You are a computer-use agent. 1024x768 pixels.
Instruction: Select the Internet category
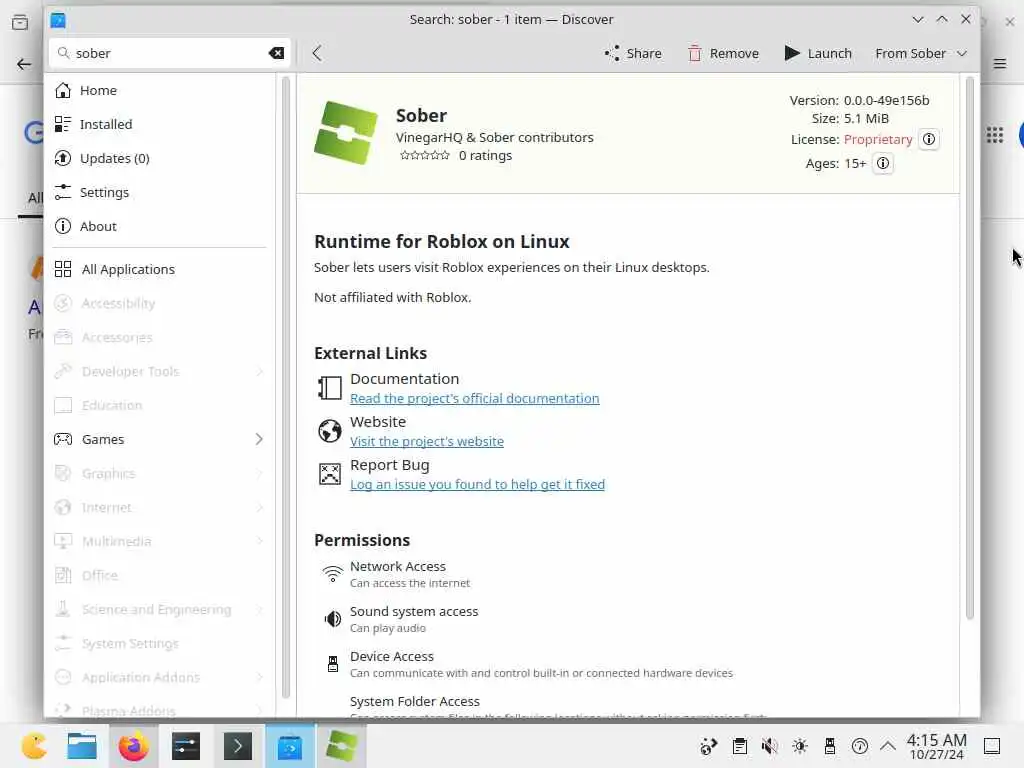pyautogui.click(x=159, y=507)
